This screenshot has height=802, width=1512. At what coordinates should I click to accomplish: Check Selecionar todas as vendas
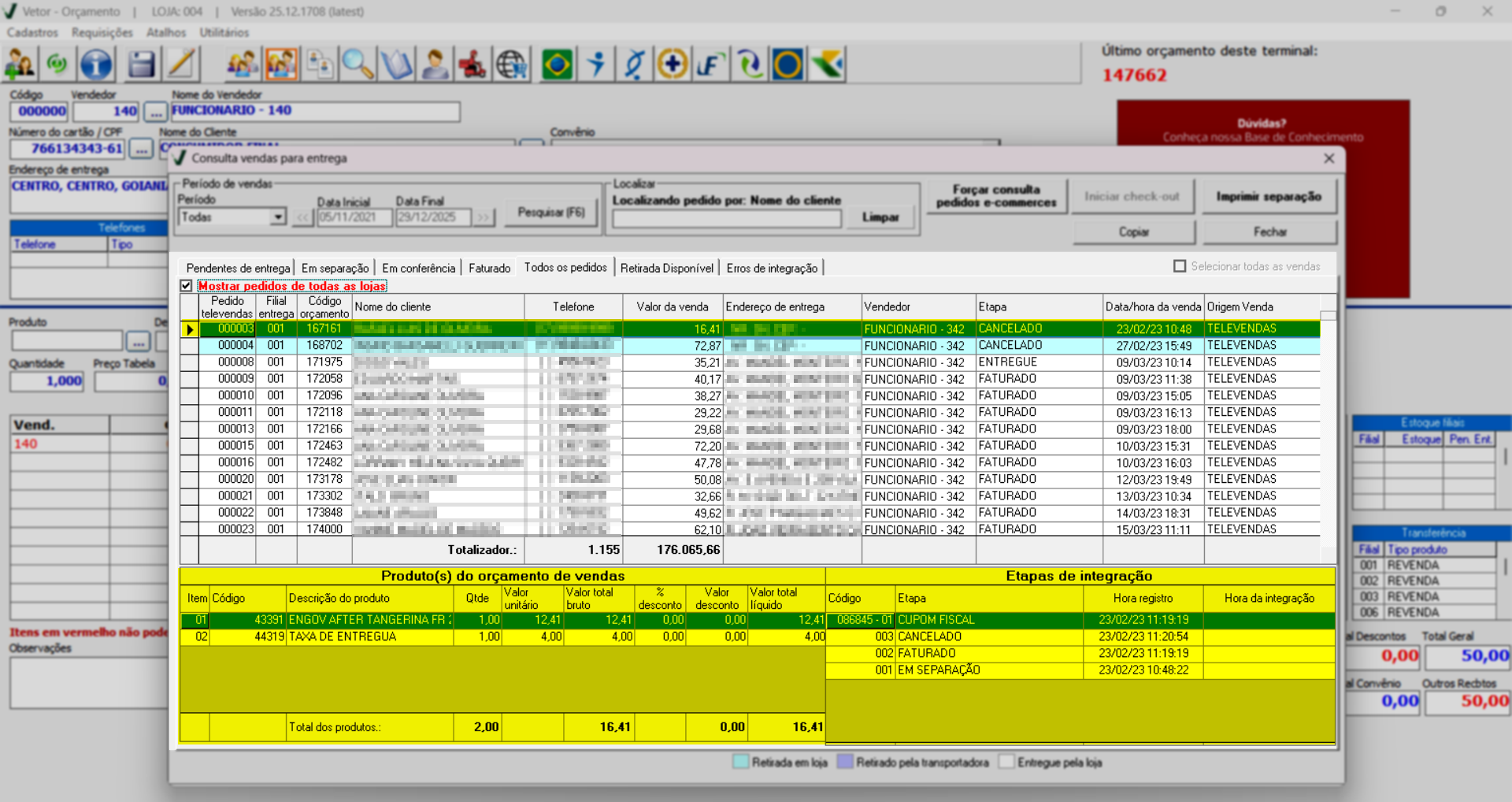[x=1180, y=266]
